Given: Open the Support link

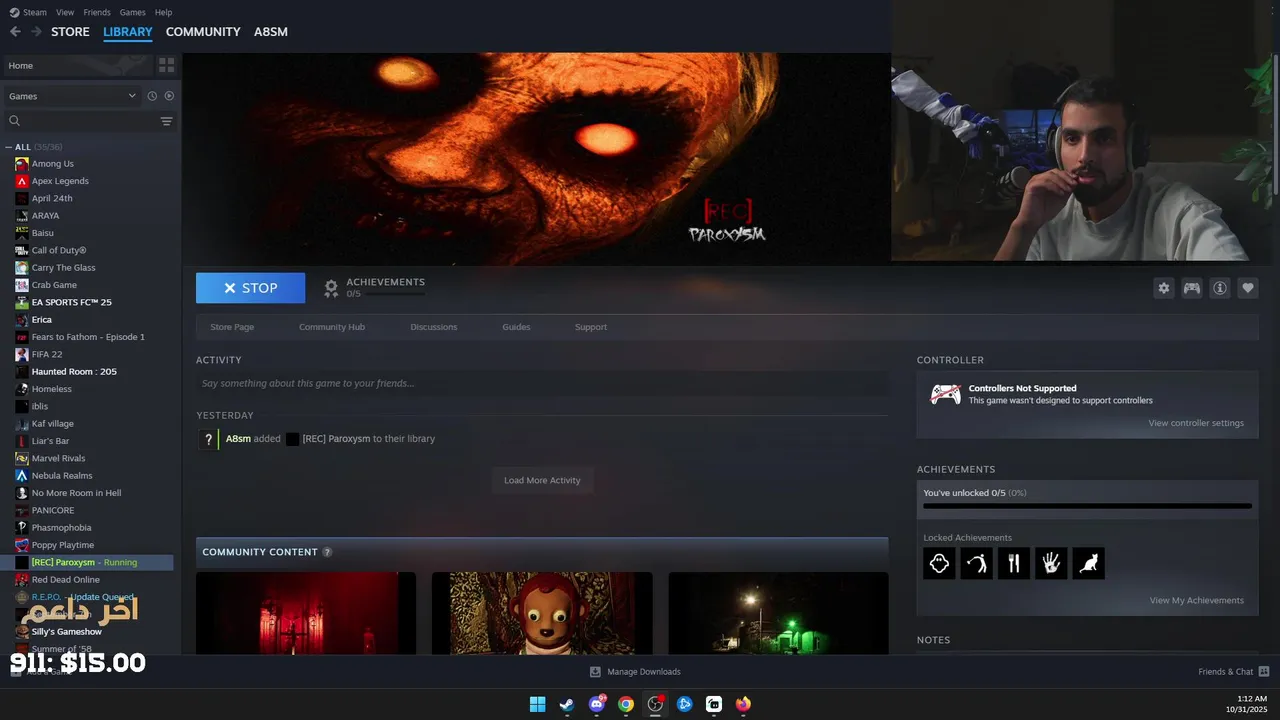Looking at the screenshot, I should (591, 327).
